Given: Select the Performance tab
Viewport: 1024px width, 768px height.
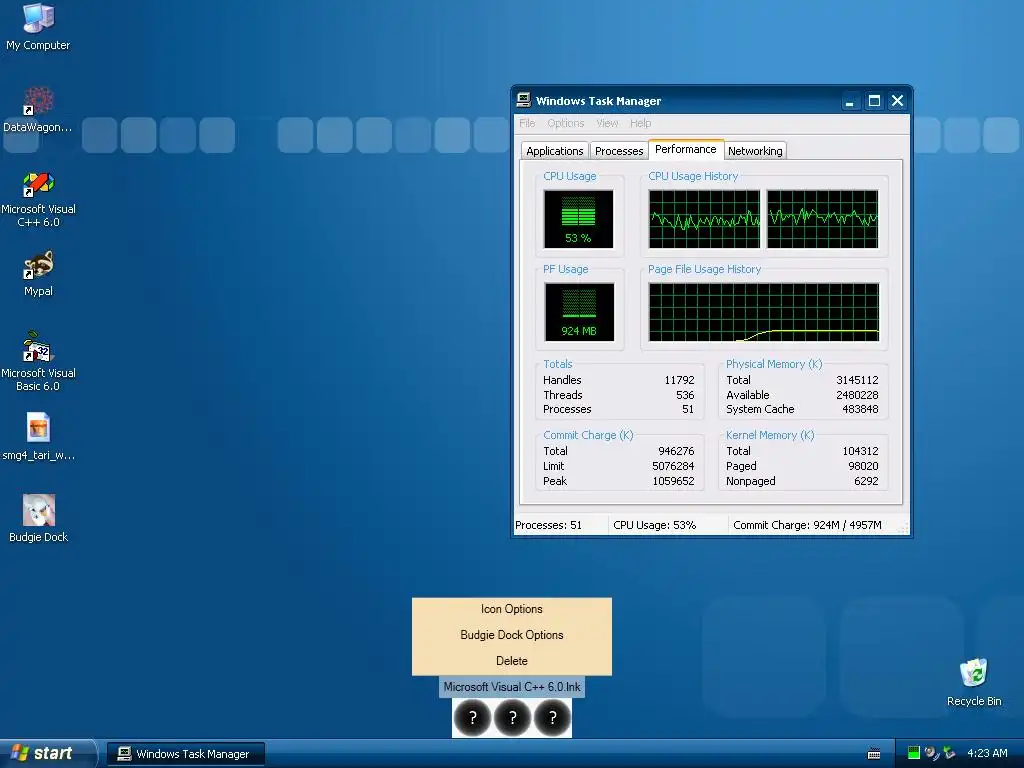Looking at the screenshot, I should pyautogui.click(x=686, y=150).
